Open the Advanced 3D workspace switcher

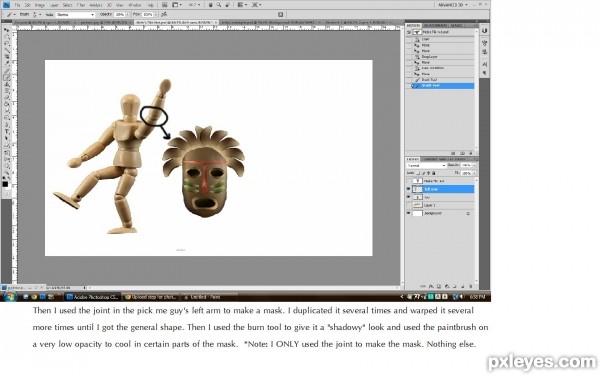coord(453,5)
